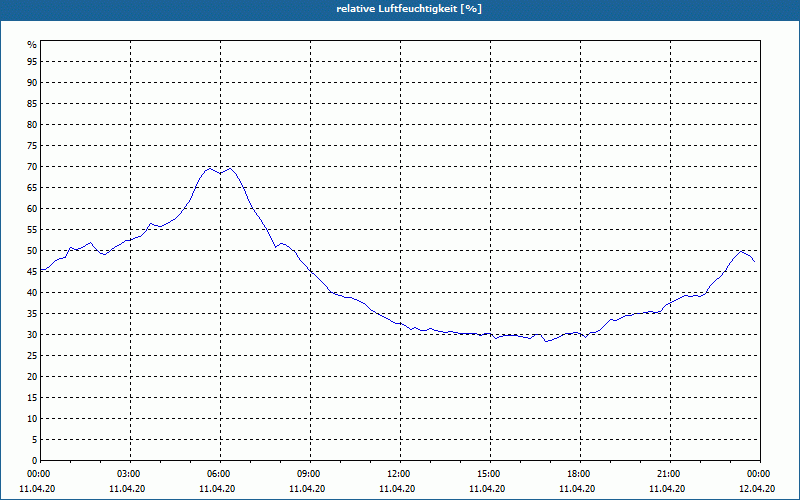Click y-axis label 30
The width and height of the screenshot is (800, 500).
coord(32,335)
